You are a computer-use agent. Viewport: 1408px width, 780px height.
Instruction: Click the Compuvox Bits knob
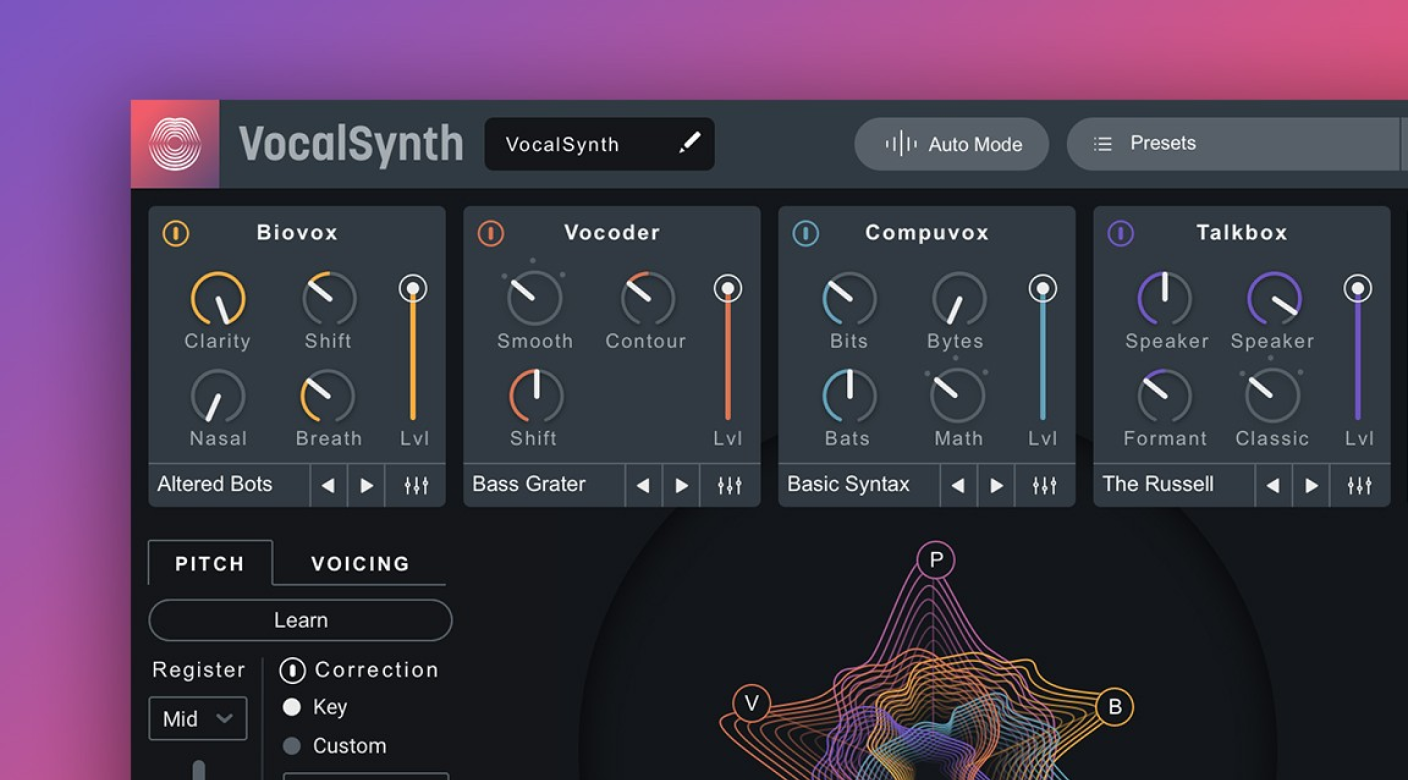pyautogui.click(x=849, y=299)
